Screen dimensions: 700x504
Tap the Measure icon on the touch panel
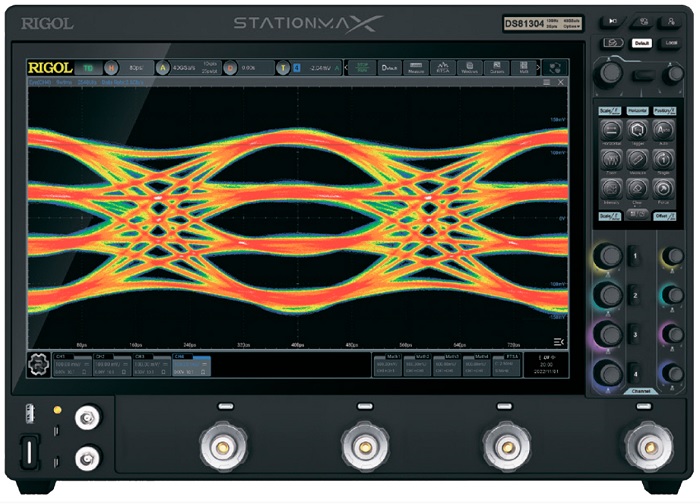(636, 159)
